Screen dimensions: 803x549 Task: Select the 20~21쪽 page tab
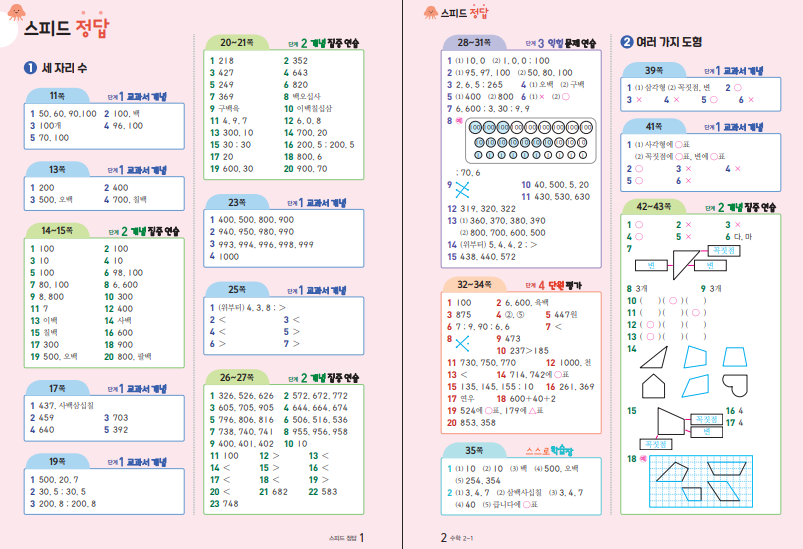(237, 43)
